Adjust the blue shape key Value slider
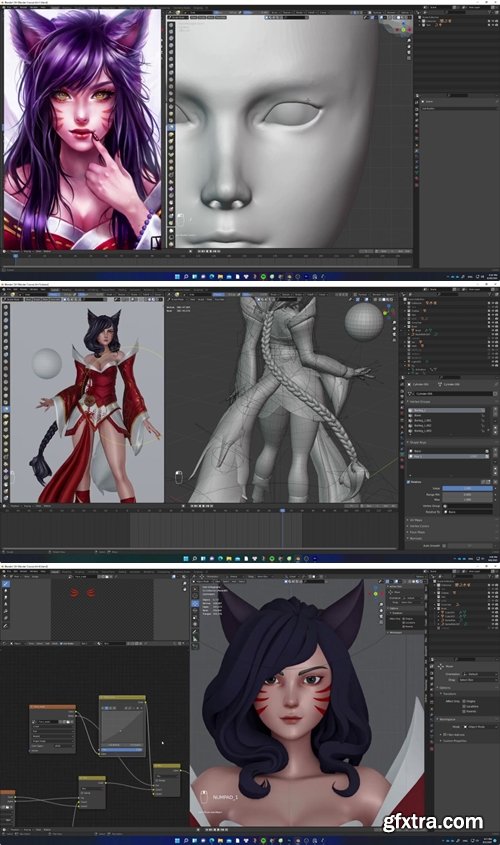500x845 pixels. click(468, 488)
